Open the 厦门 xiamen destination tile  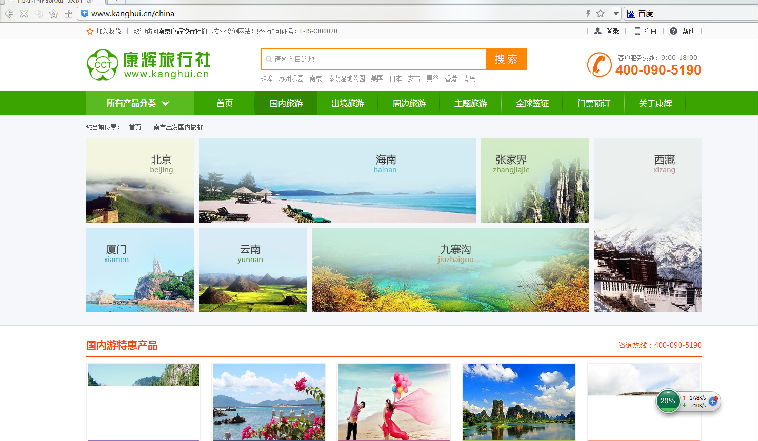(x=140, y=270)
